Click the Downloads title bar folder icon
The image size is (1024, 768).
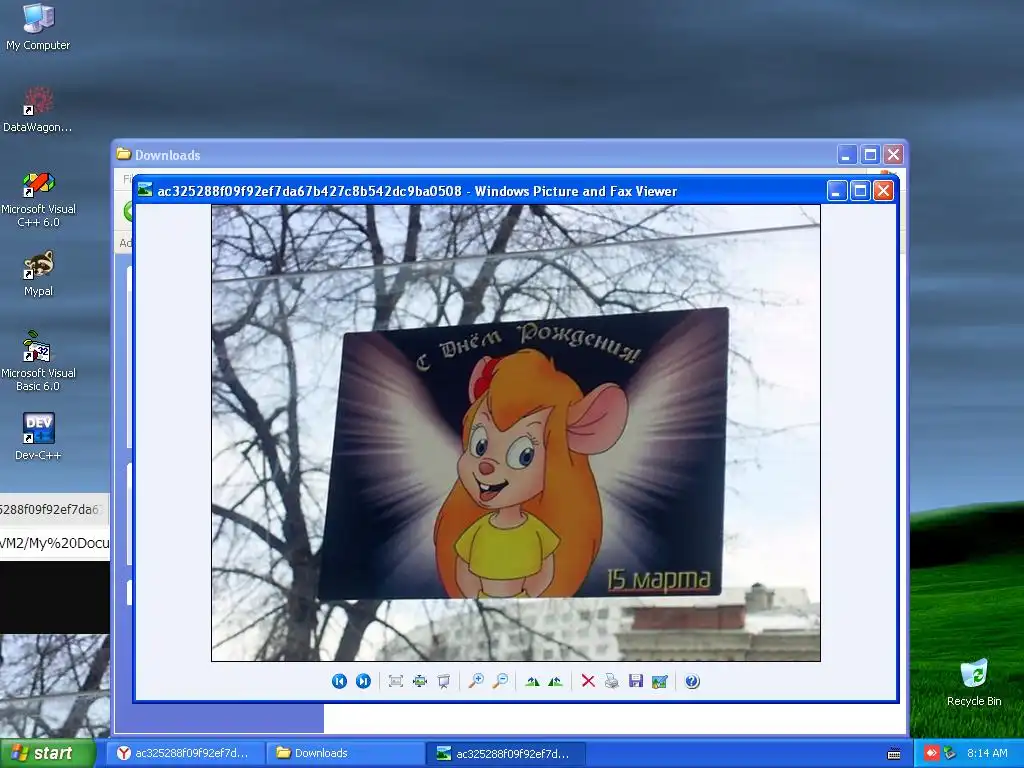click(x=123, y=154)
